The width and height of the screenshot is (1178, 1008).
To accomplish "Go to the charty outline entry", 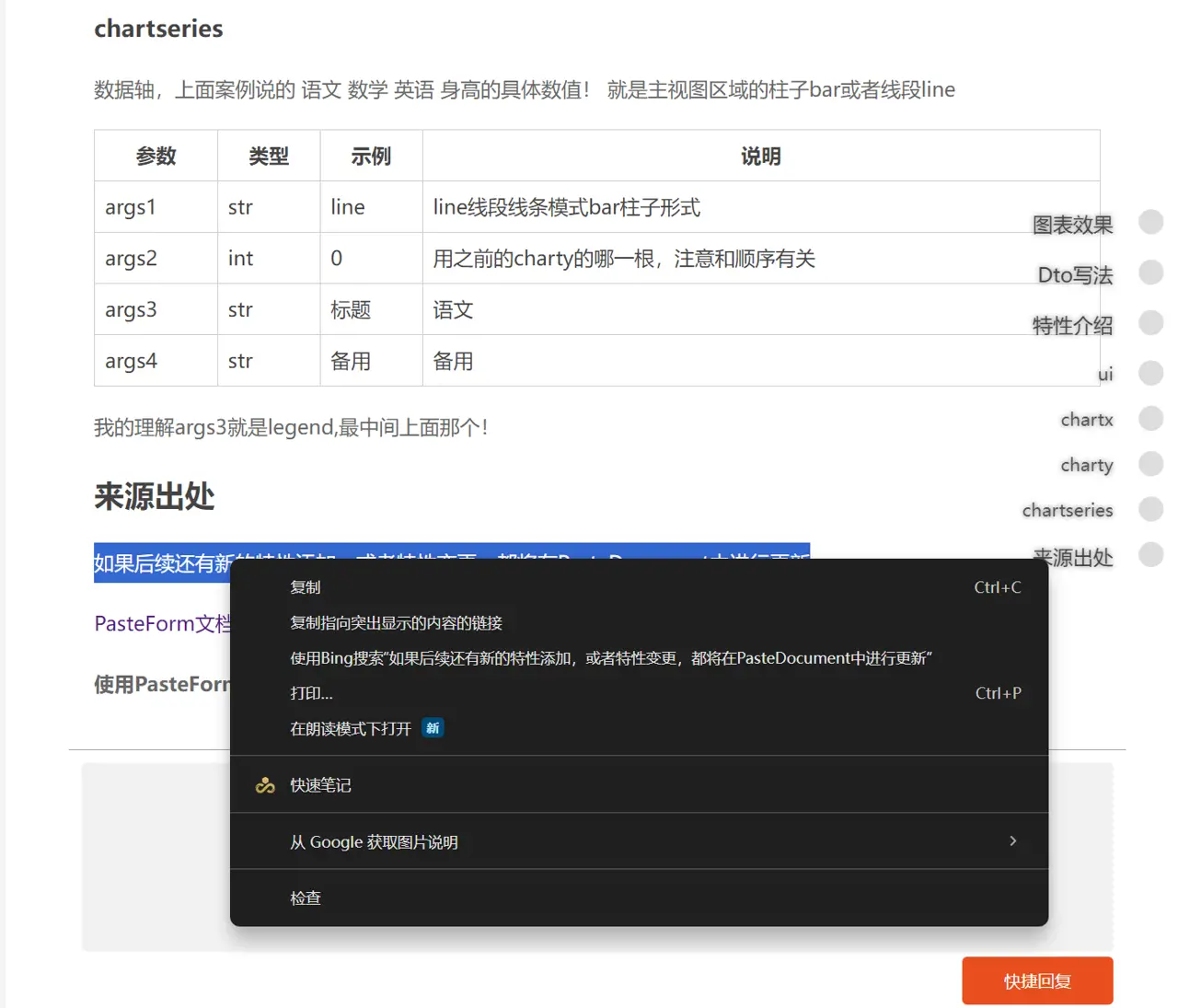I will pyautogui.click(x=1087, y=465).
